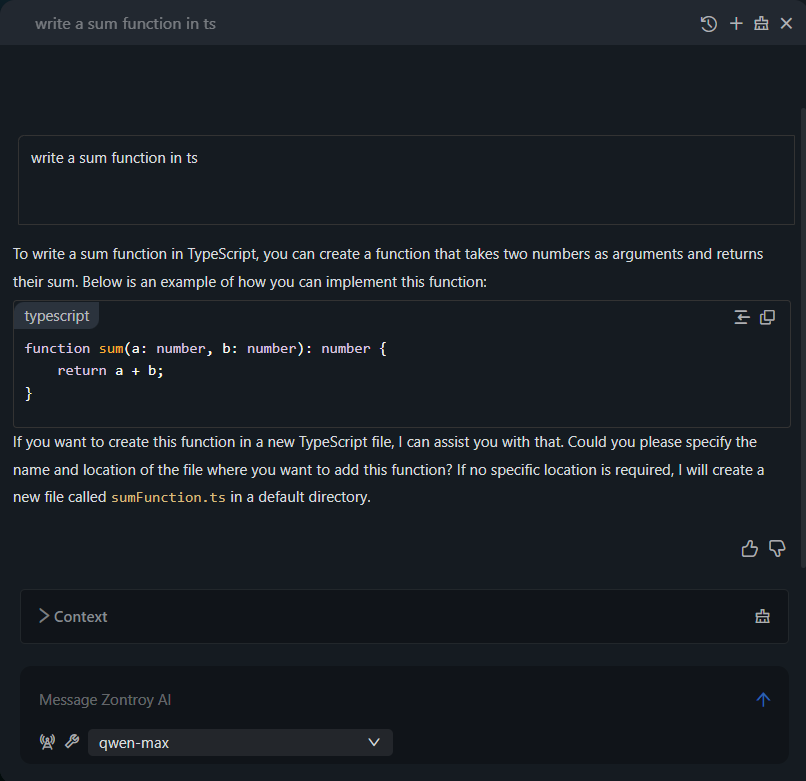Click the Message Zontroy AI input field
This screenshot has width=806, height=781.
380,700
